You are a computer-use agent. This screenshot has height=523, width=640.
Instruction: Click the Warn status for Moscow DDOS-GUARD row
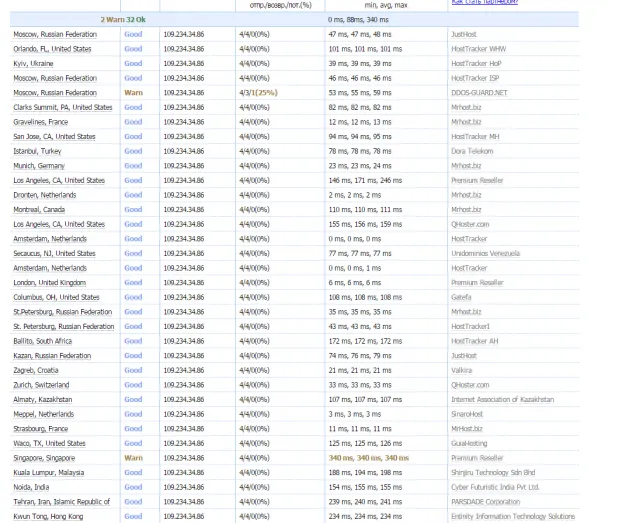pyautogui.click(x=133, y=93)
